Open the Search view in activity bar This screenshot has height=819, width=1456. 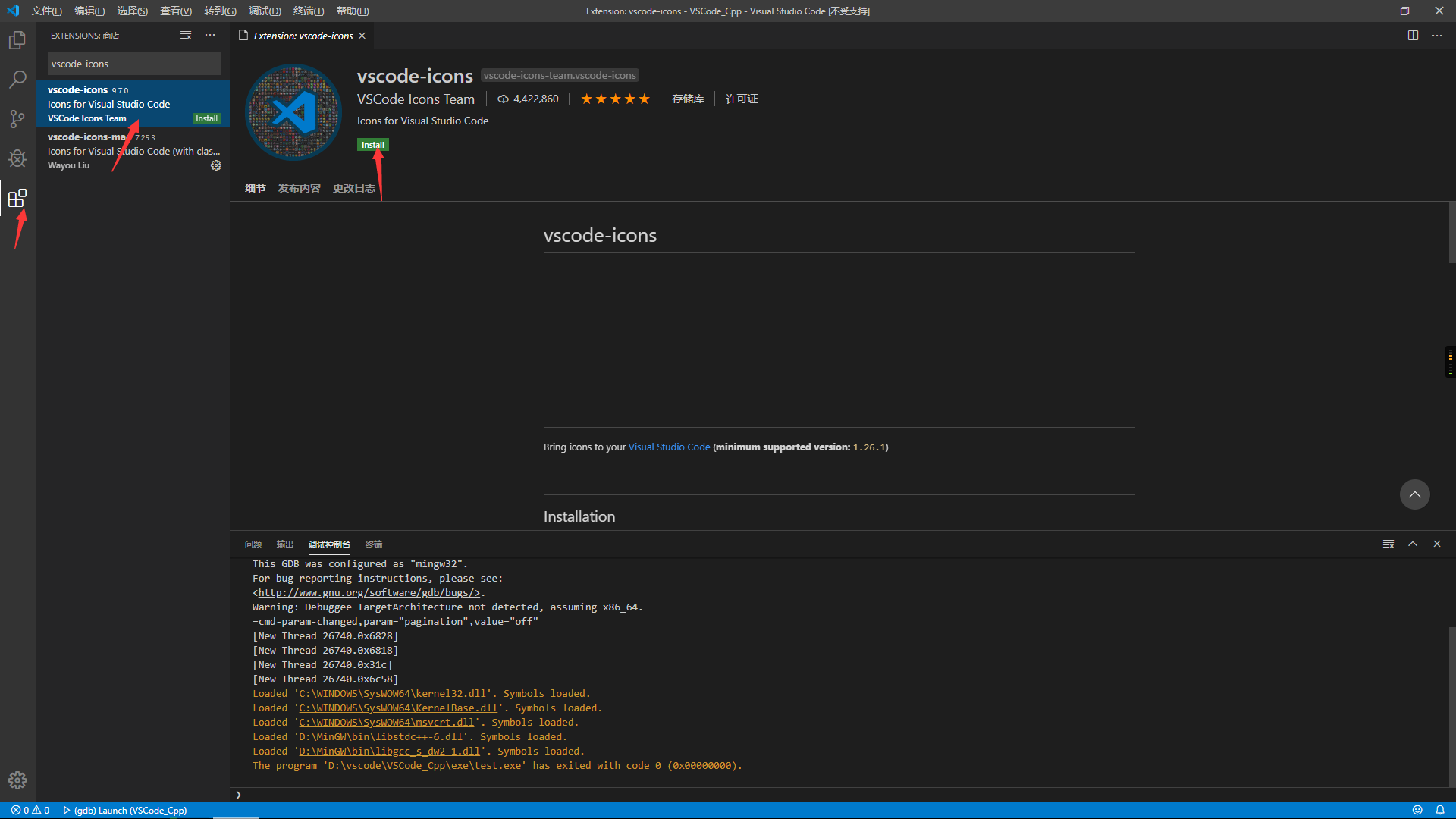17,80
